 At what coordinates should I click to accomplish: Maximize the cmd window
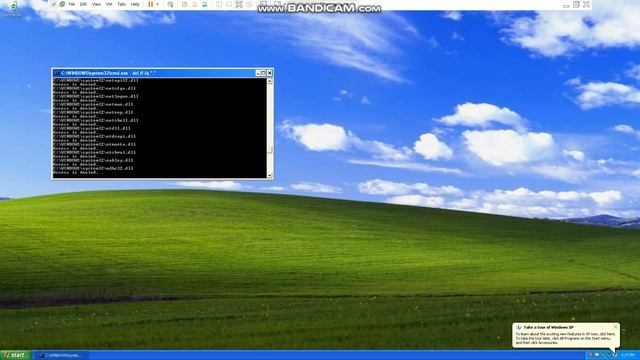(x=263, y=73)
